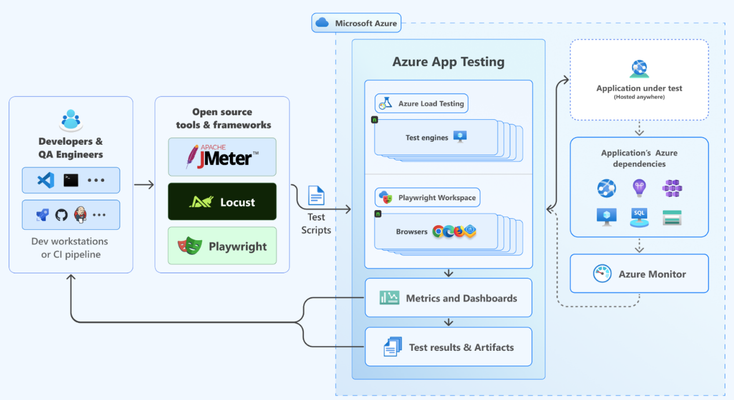Click the Metrics and Dashboards chart icon

(389, 297)
